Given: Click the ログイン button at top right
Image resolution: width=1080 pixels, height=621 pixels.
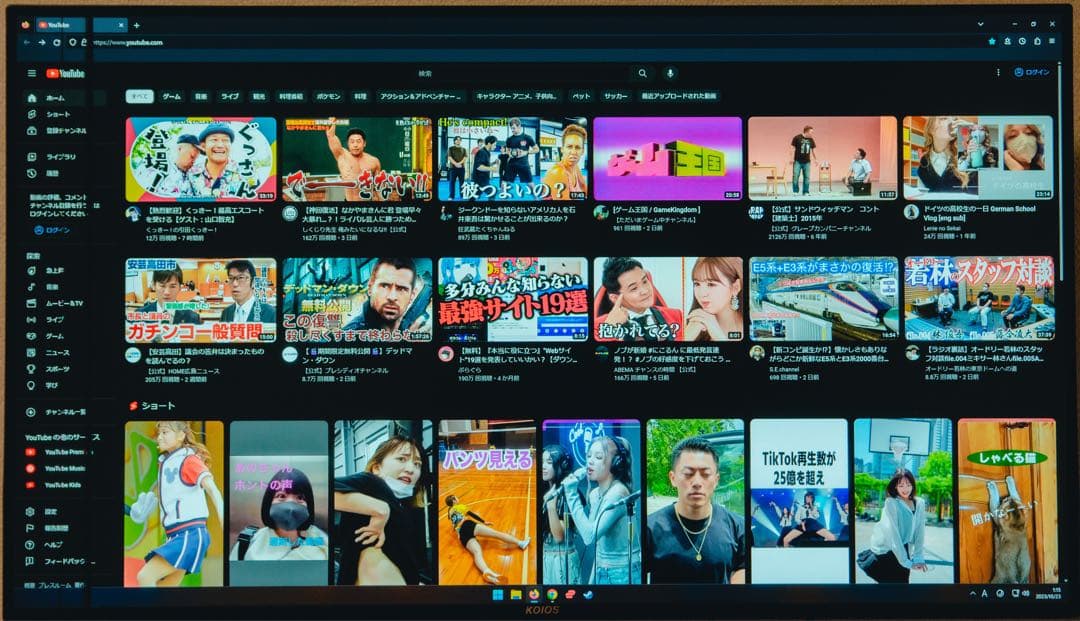Looking at the screenshot, I should point(1030,74).
